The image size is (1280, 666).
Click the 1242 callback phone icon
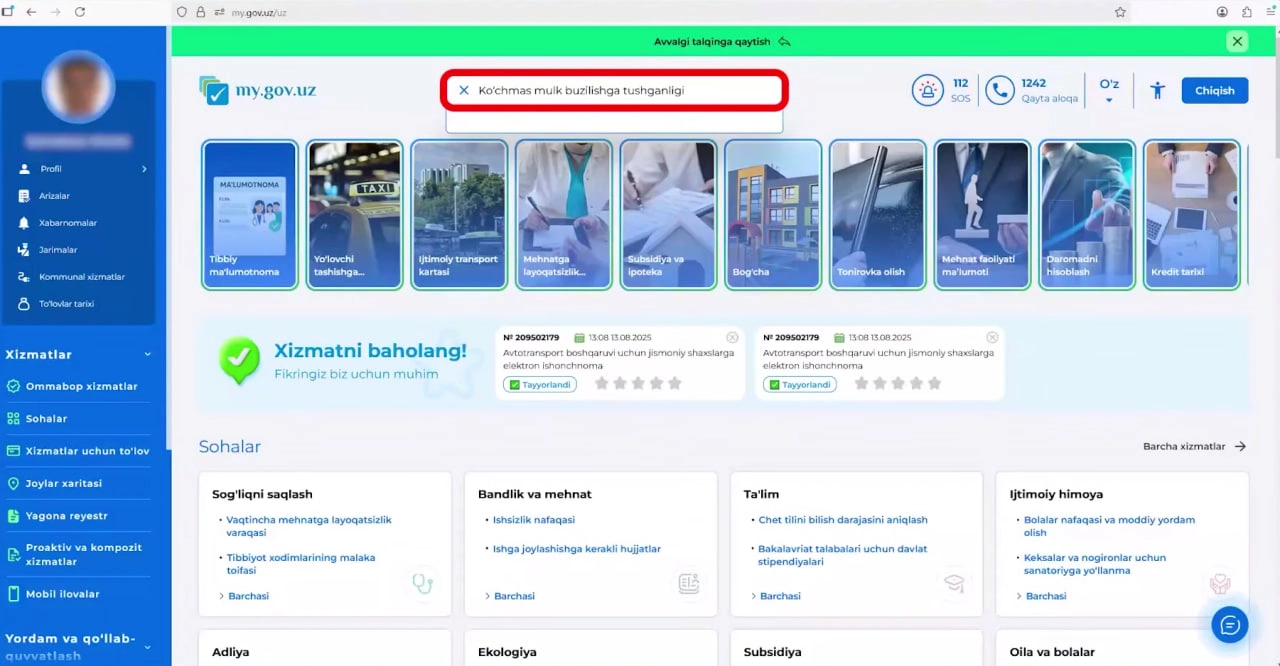pyautogui.click(x=999, y=91)
